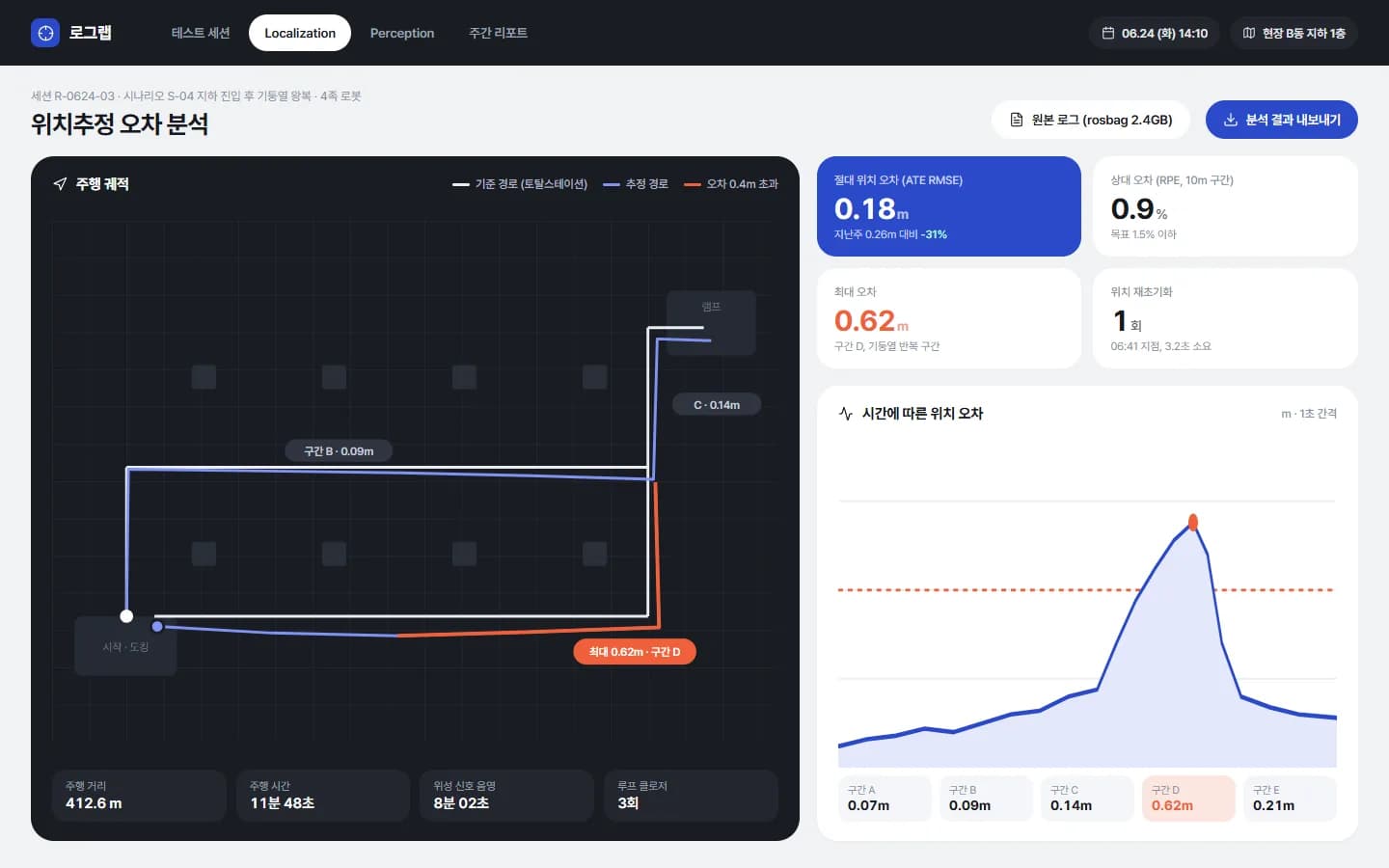Select the highlighted 구간 D 0.62m chip
The image size is (1389, 868).
click(x=1188, y=798)
